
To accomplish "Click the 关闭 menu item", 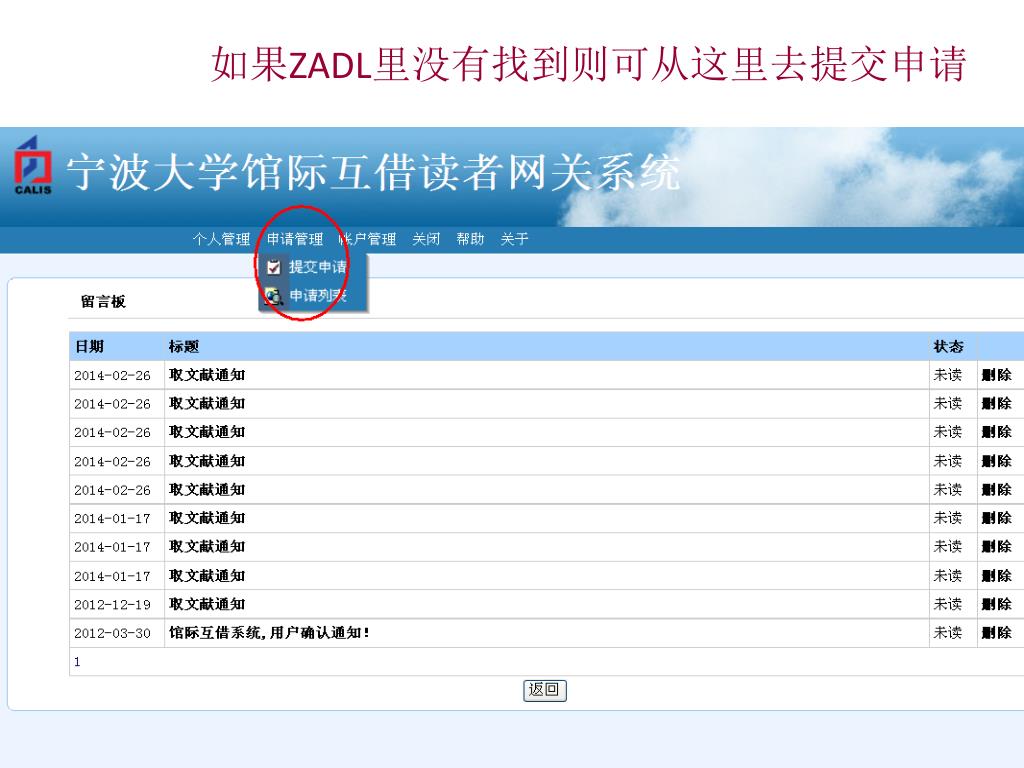I will click(426, 239).
